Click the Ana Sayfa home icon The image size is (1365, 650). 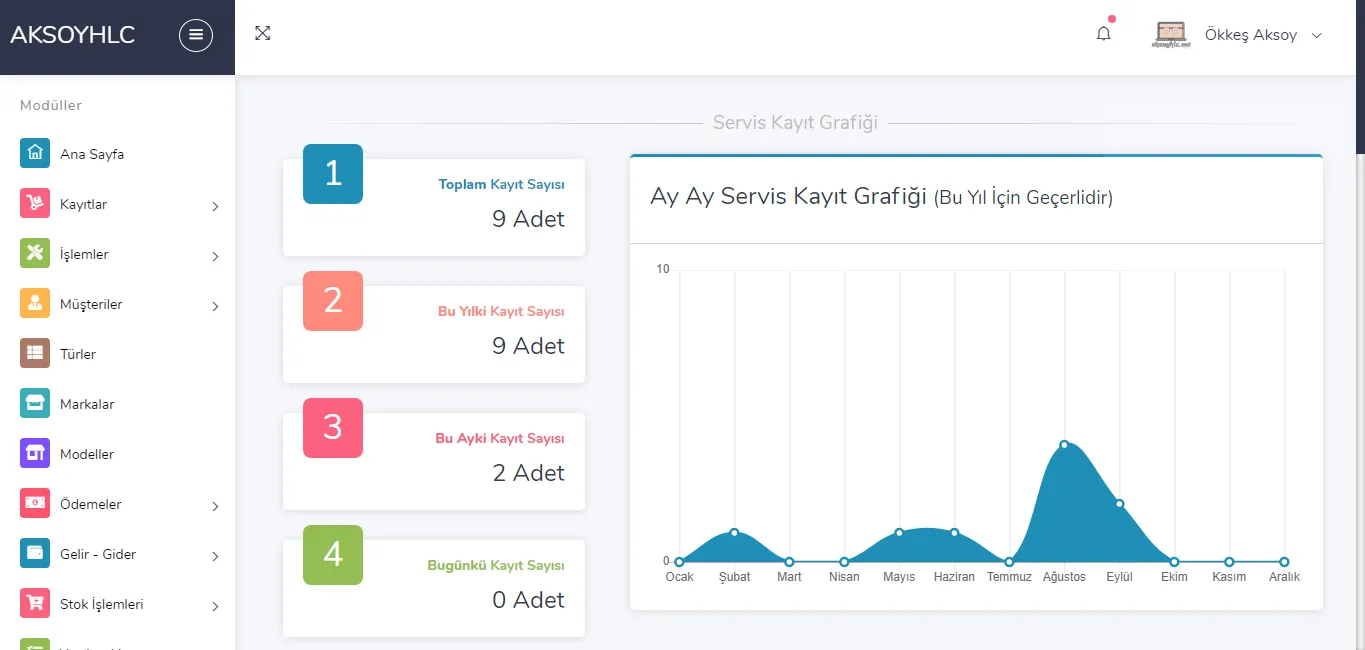(35, 154)
